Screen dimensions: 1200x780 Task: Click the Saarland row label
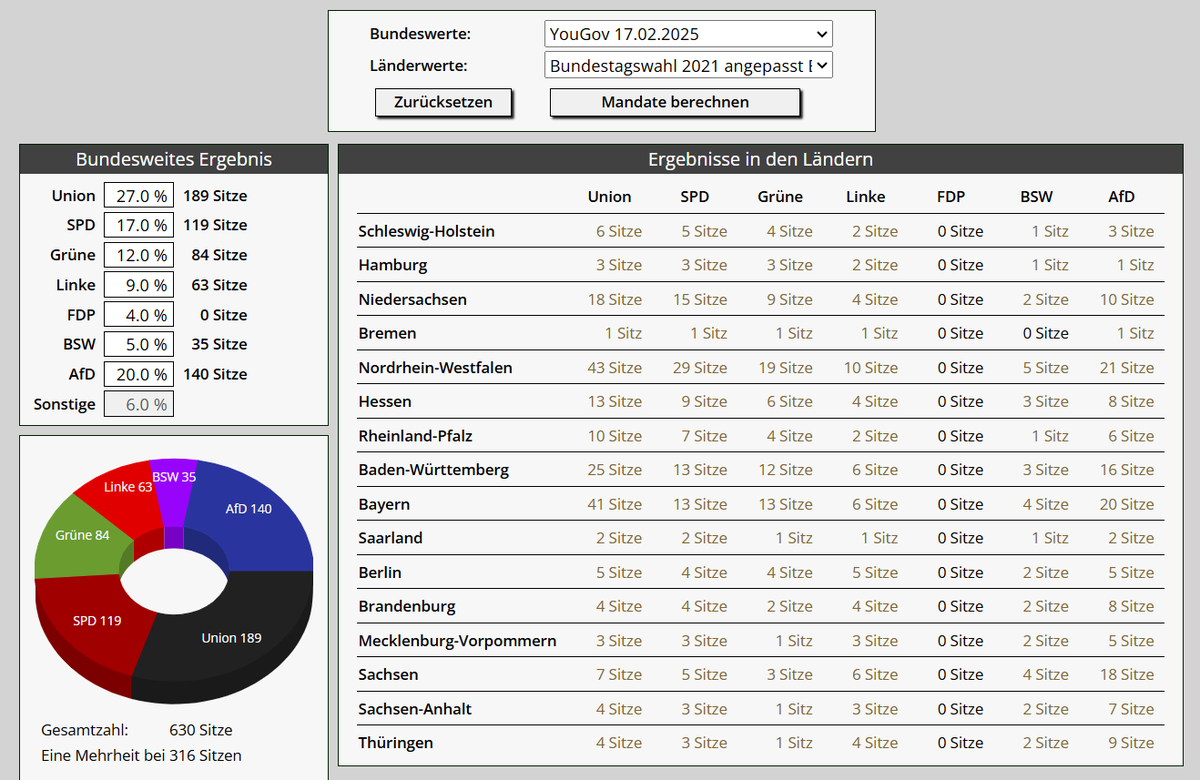390,538
